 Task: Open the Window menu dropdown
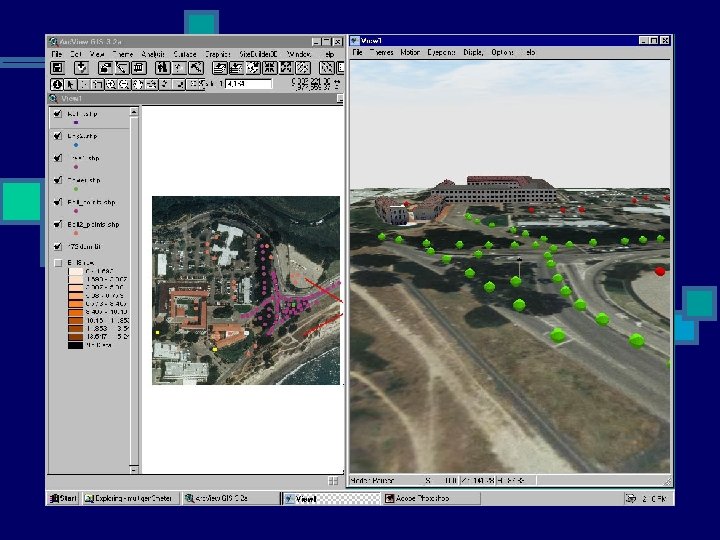click(298, 53)
